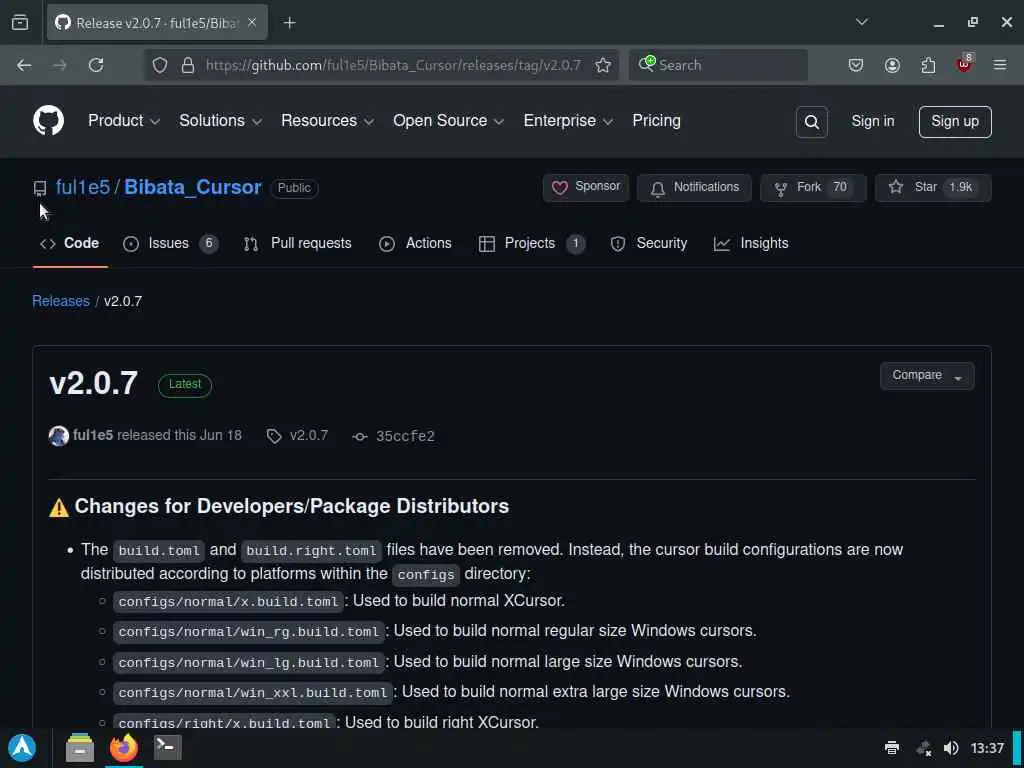1024x768 pixels.
Task: Click the commit icon beside 35ccfe2
Action: (x=360, y=437)
